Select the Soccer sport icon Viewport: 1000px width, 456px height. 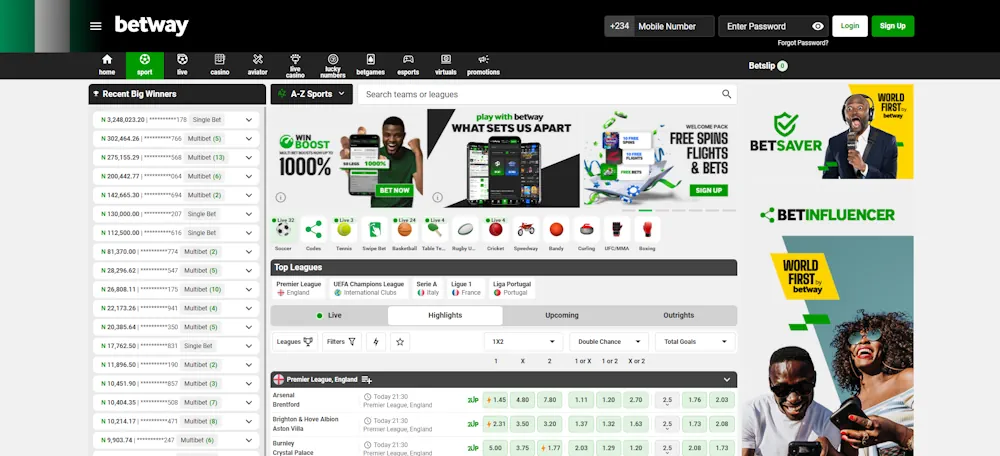(x=283, y=230)
